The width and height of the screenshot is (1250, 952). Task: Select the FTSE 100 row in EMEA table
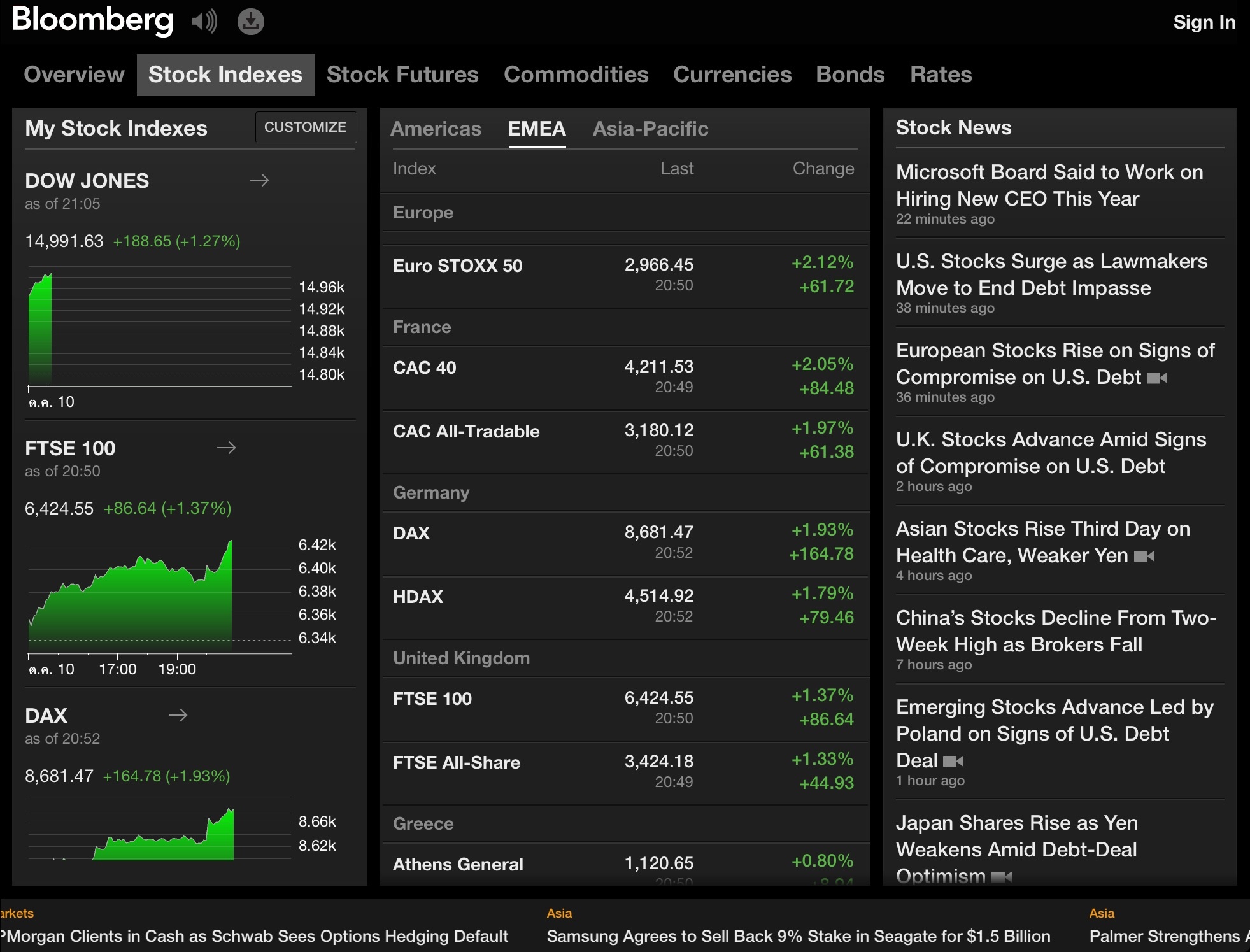click(x=625, y=709)
